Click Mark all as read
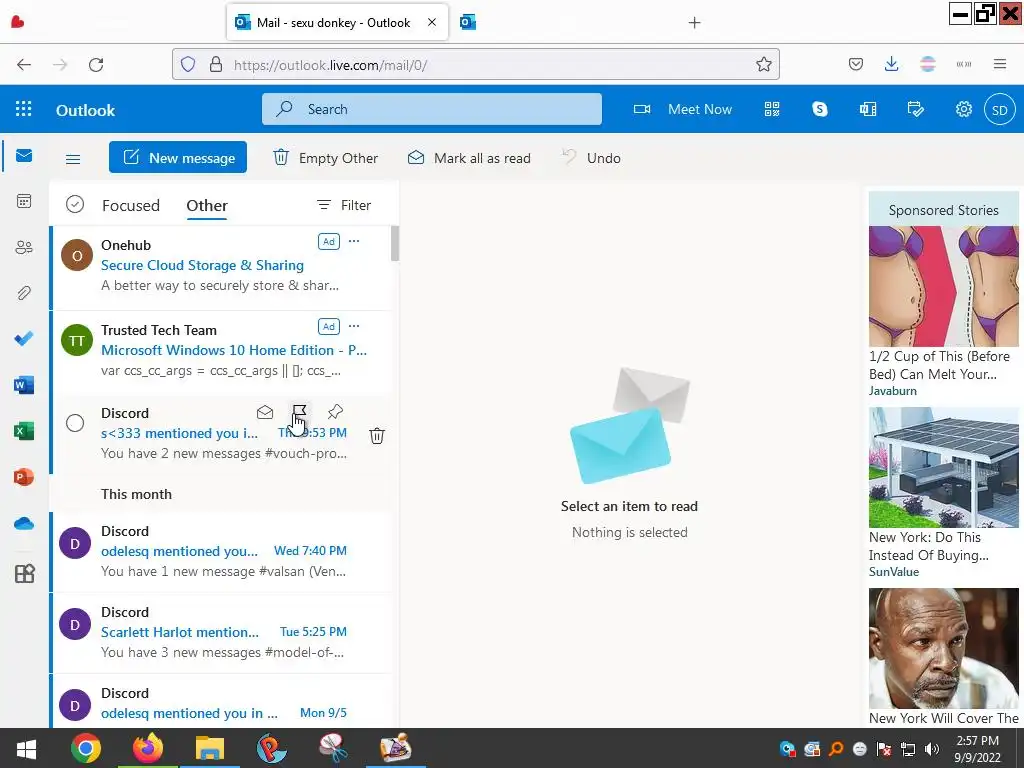1024x768 pixels. coord(469,158)
